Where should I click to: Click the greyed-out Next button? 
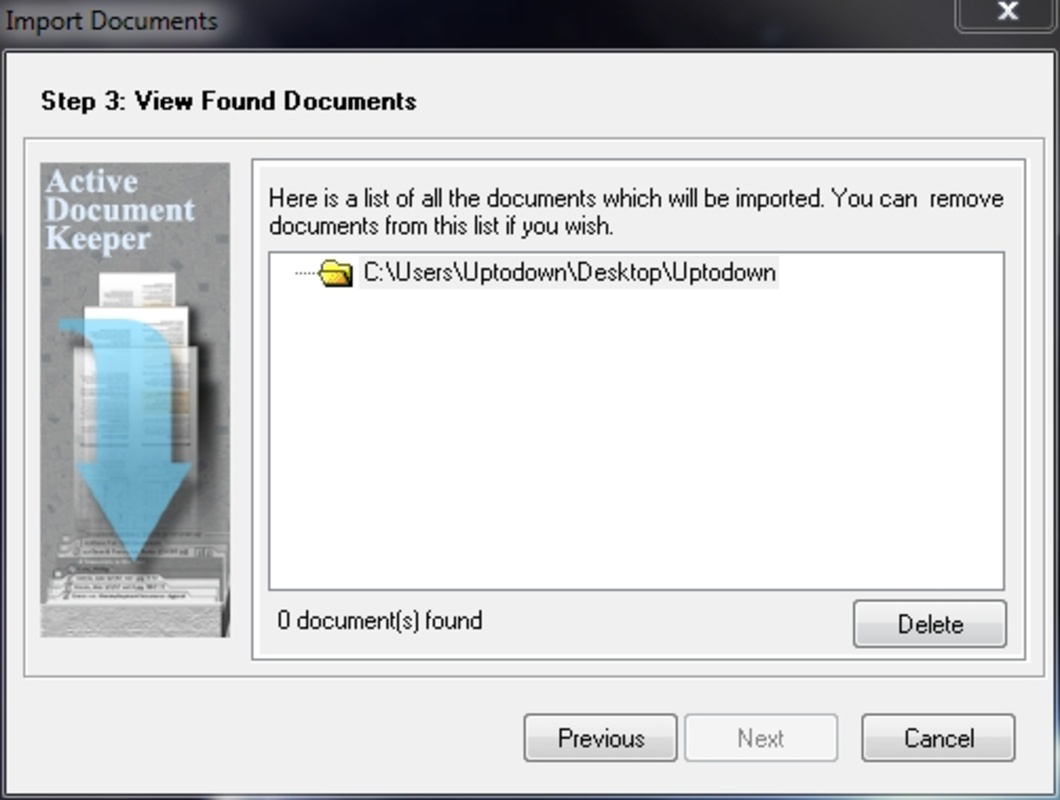click(761, 738)
